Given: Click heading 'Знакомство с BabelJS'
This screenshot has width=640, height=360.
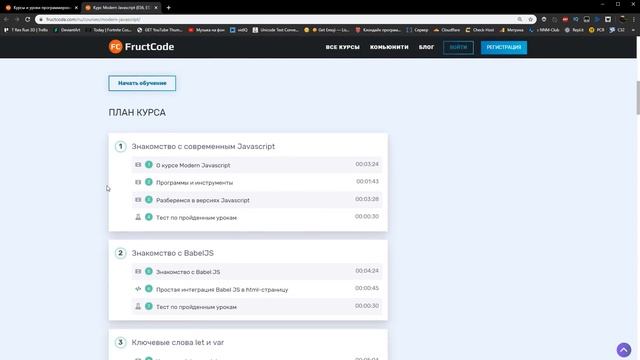Looking at the screenshot, I should tap(172, 253).
